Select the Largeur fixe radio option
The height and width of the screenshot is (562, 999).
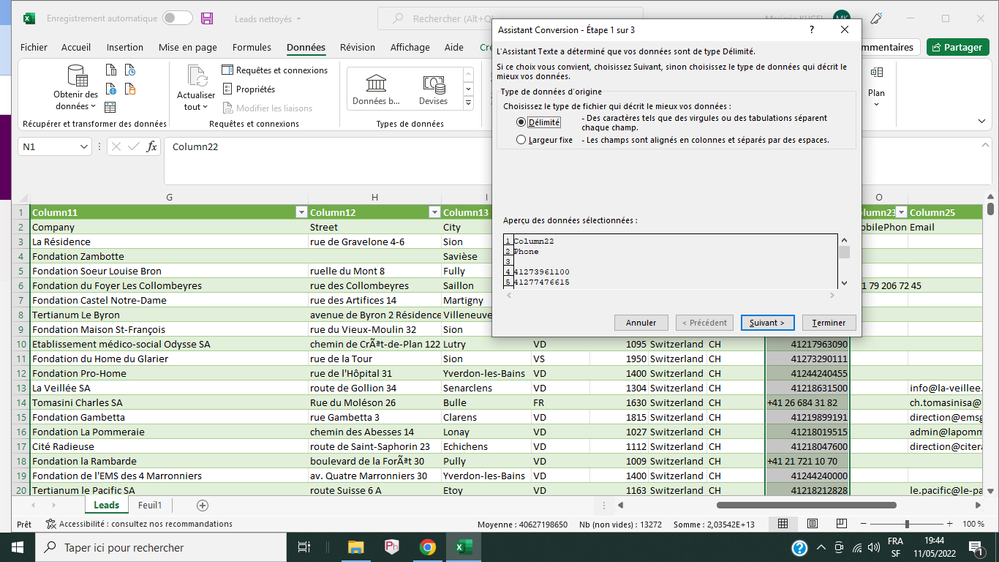click(x=521, y=140)
